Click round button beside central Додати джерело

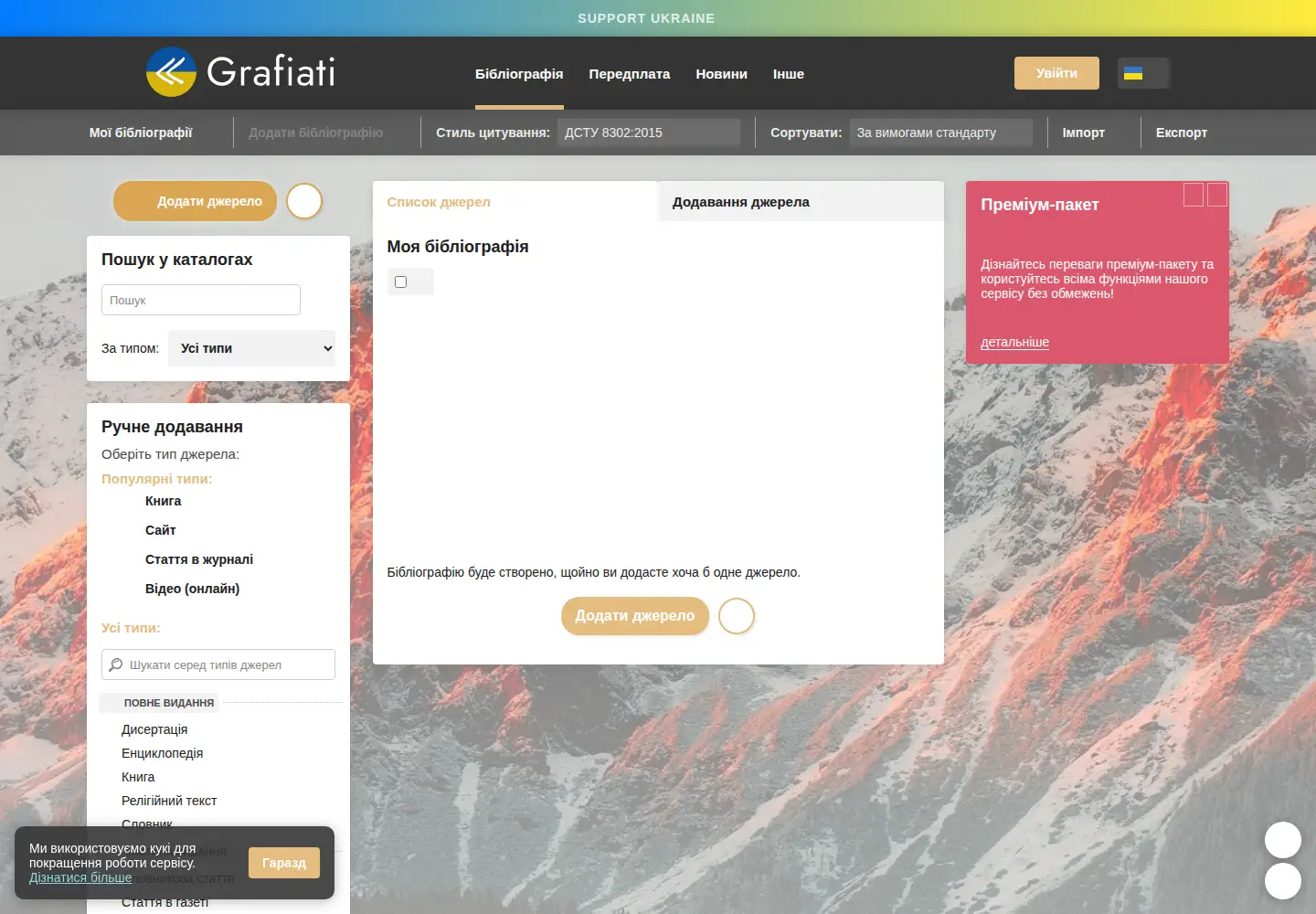coord(737,616)
